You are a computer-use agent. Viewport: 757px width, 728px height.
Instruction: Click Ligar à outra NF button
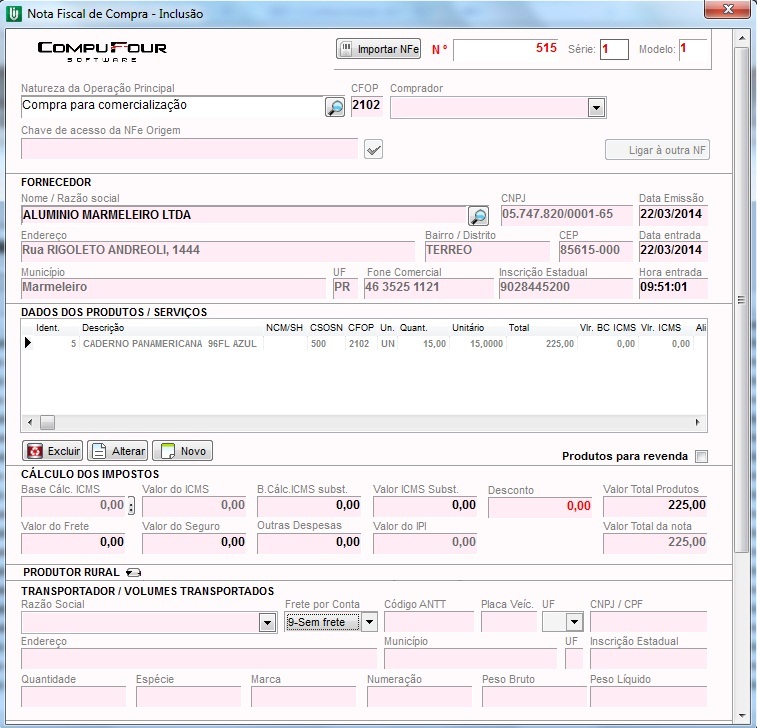657,150
